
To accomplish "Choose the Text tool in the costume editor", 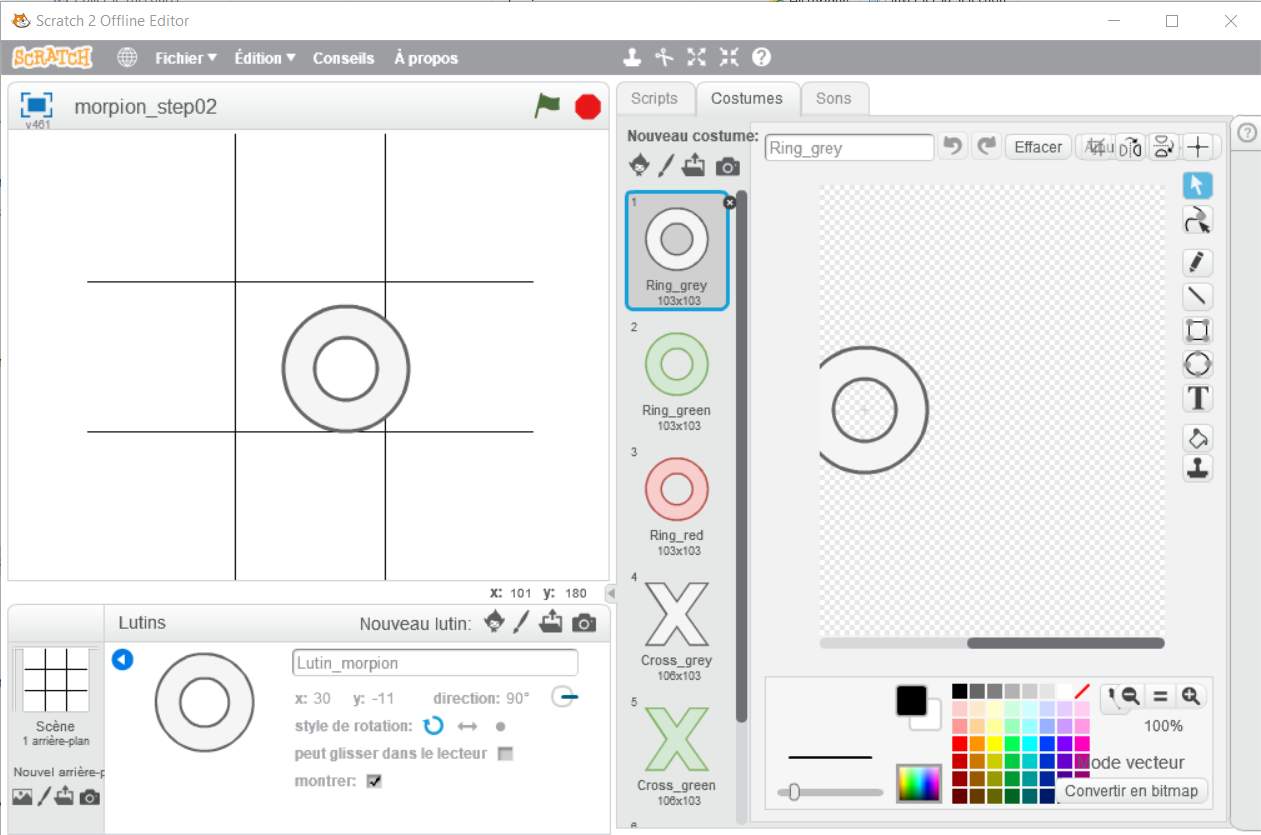I will coord(1197,398).
